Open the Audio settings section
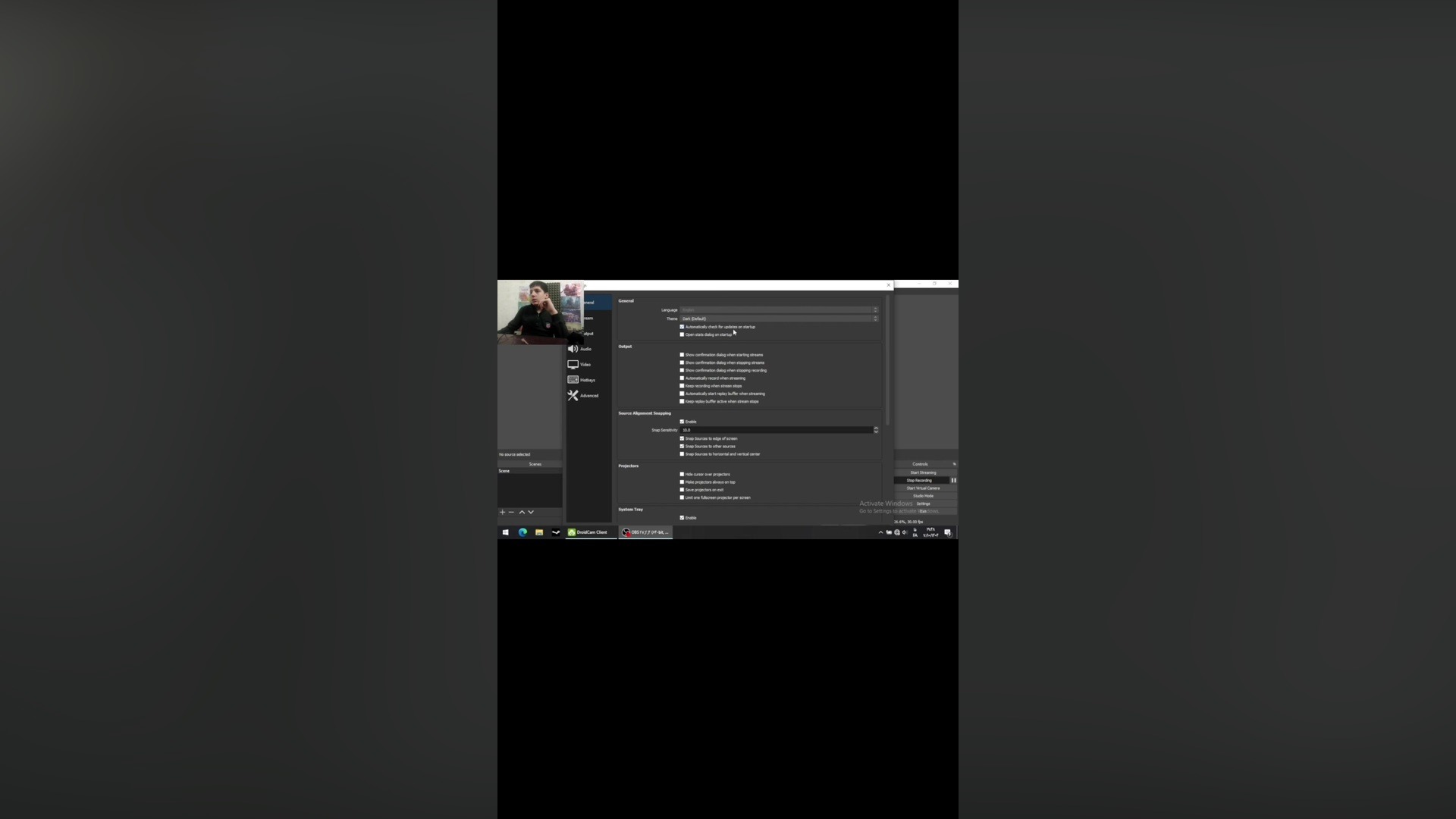1456x819 pixels. point(580,349)
